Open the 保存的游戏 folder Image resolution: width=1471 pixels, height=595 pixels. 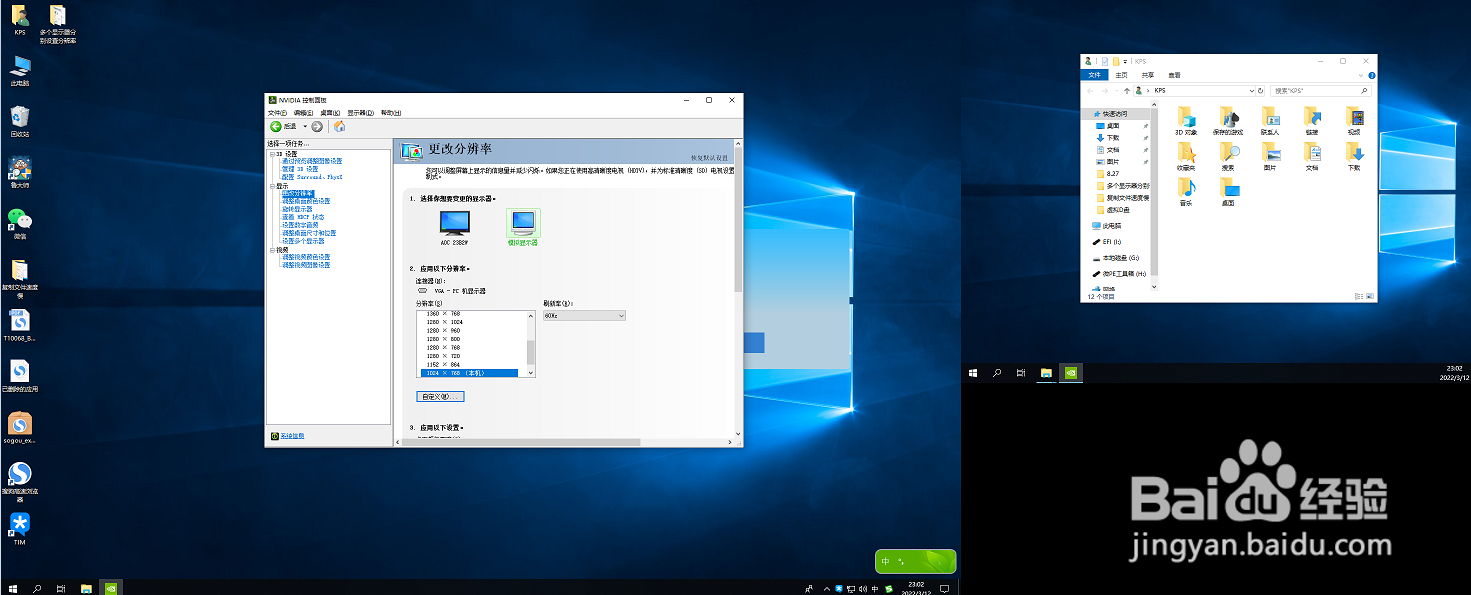click(1228, 121)
